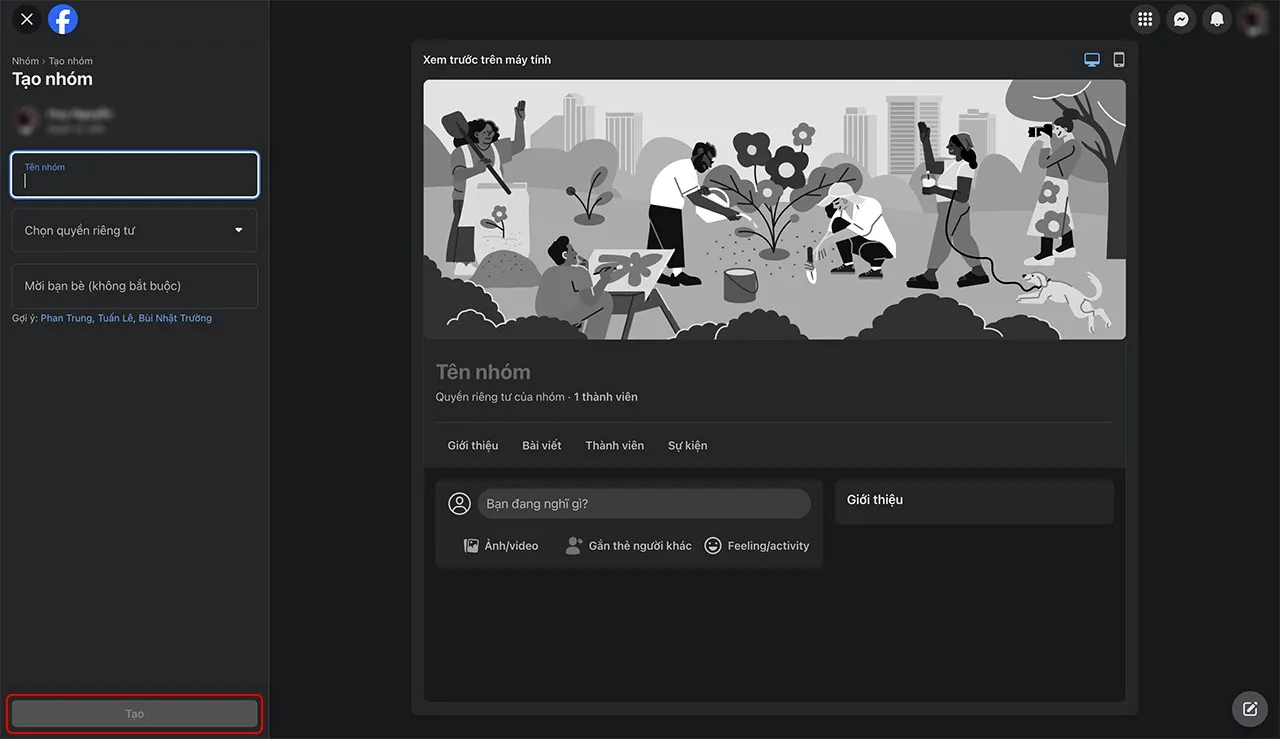Click the Mời bạn bè field
This screenshot has width=1280, height=739.
[x=134, y=286]
